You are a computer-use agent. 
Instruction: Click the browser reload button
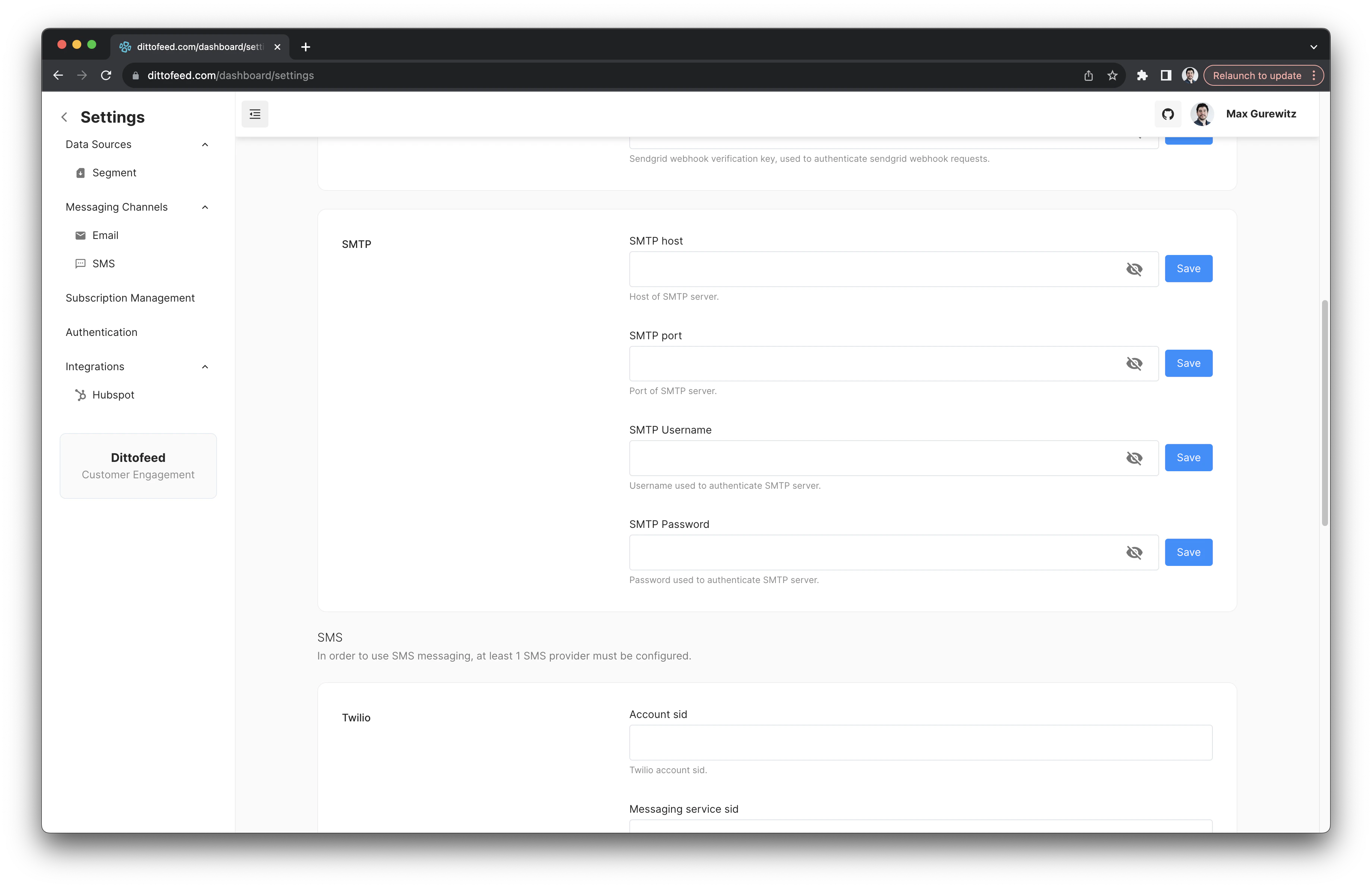coord(106,75)
